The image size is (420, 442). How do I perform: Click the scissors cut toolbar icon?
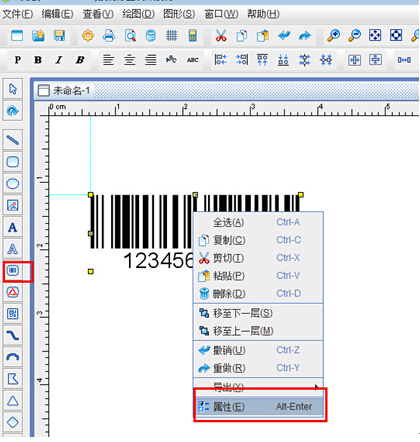(221, 35)
